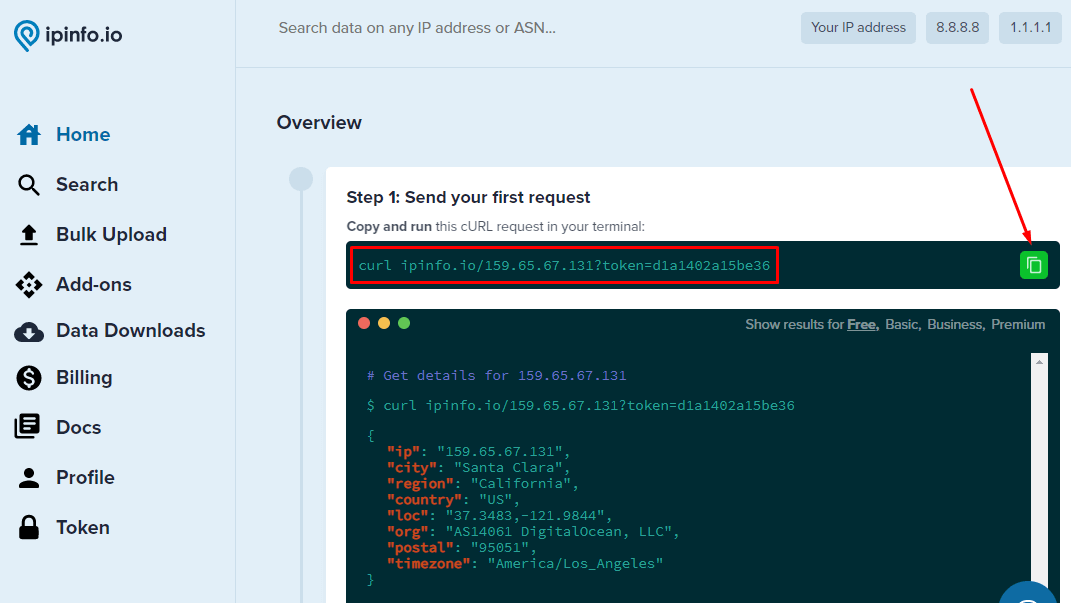Open the Home menu item
Viewport: 1071px width, 603px height.
click(x=83, y=135)
